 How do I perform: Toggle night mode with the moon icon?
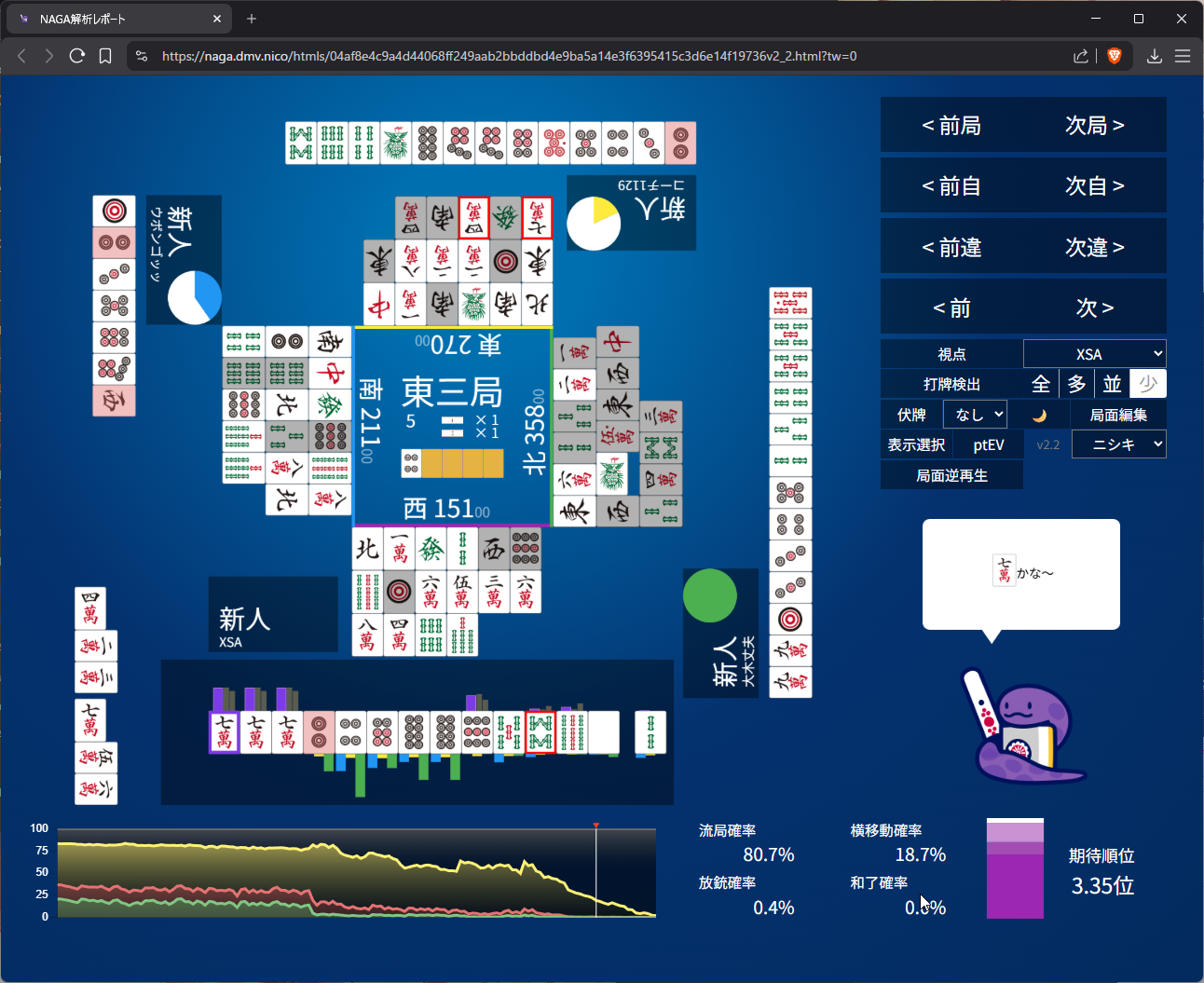[1040, 416]
